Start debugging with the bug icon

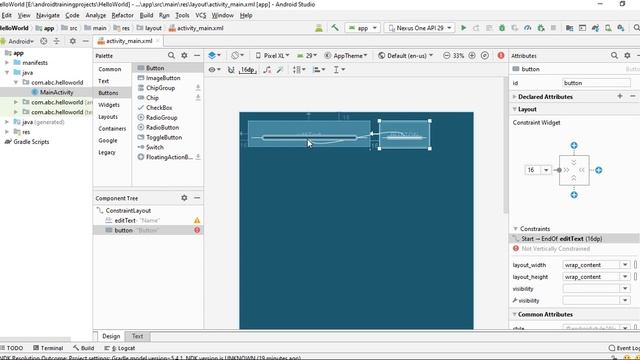(x=502, y=28)
